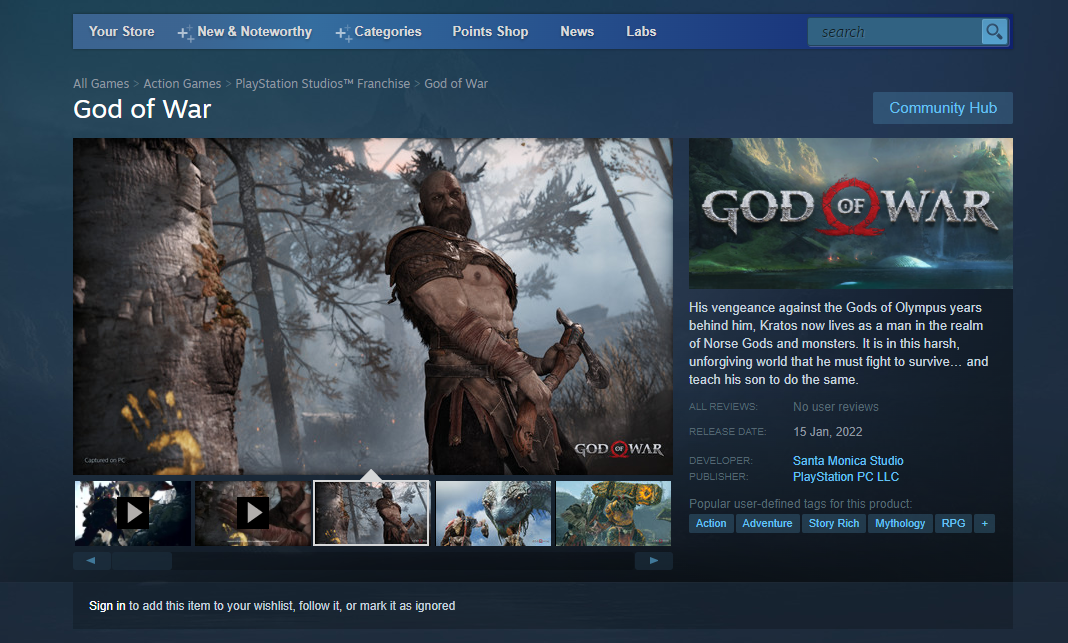Click the God of War logo banner
This screenshot has height=643, width=1068.
coord(850,213)
